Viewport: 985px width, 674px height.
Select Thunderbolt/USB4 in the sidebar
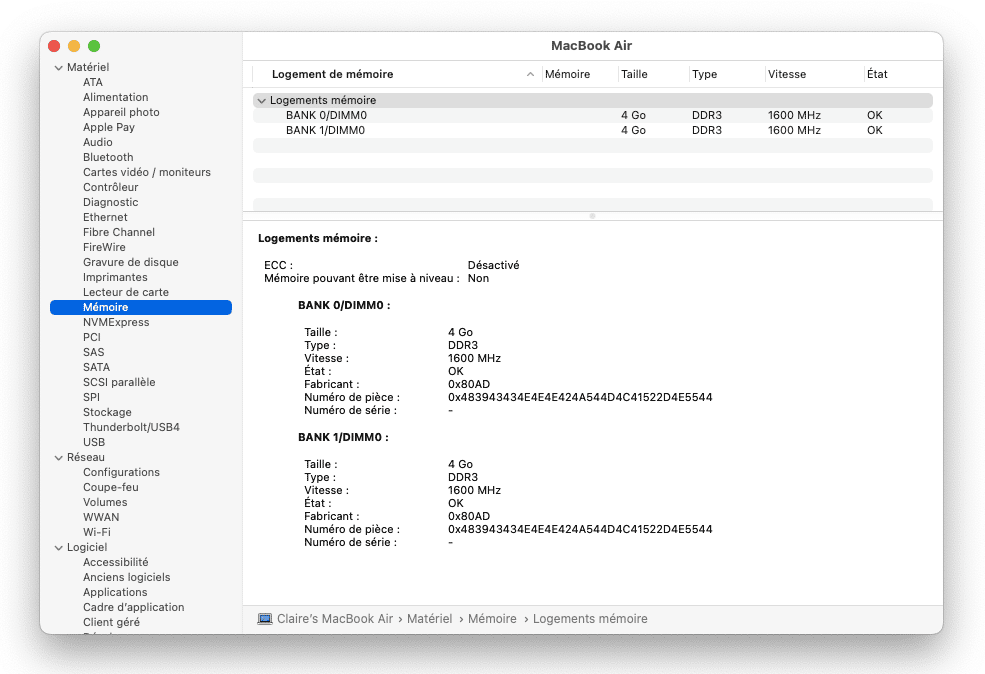[131, 427]
